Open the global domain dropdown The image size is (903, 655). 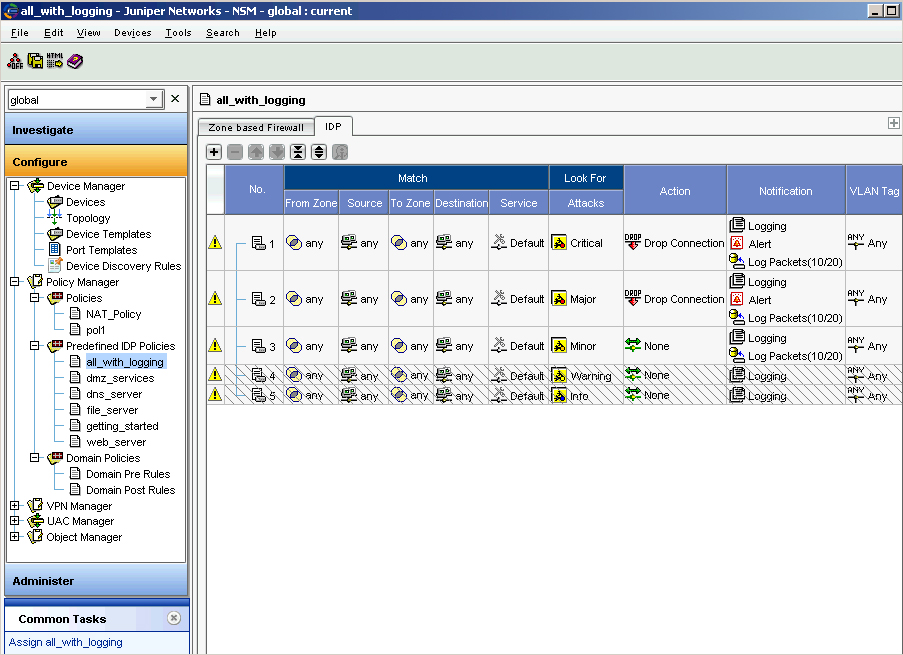pos(153,100)
